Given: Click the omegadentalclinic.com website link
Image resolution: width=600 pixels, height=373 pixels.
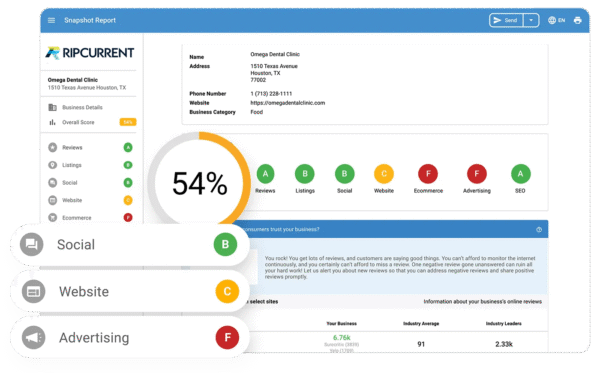Looking at the screenshot, I should click(287, 103).
